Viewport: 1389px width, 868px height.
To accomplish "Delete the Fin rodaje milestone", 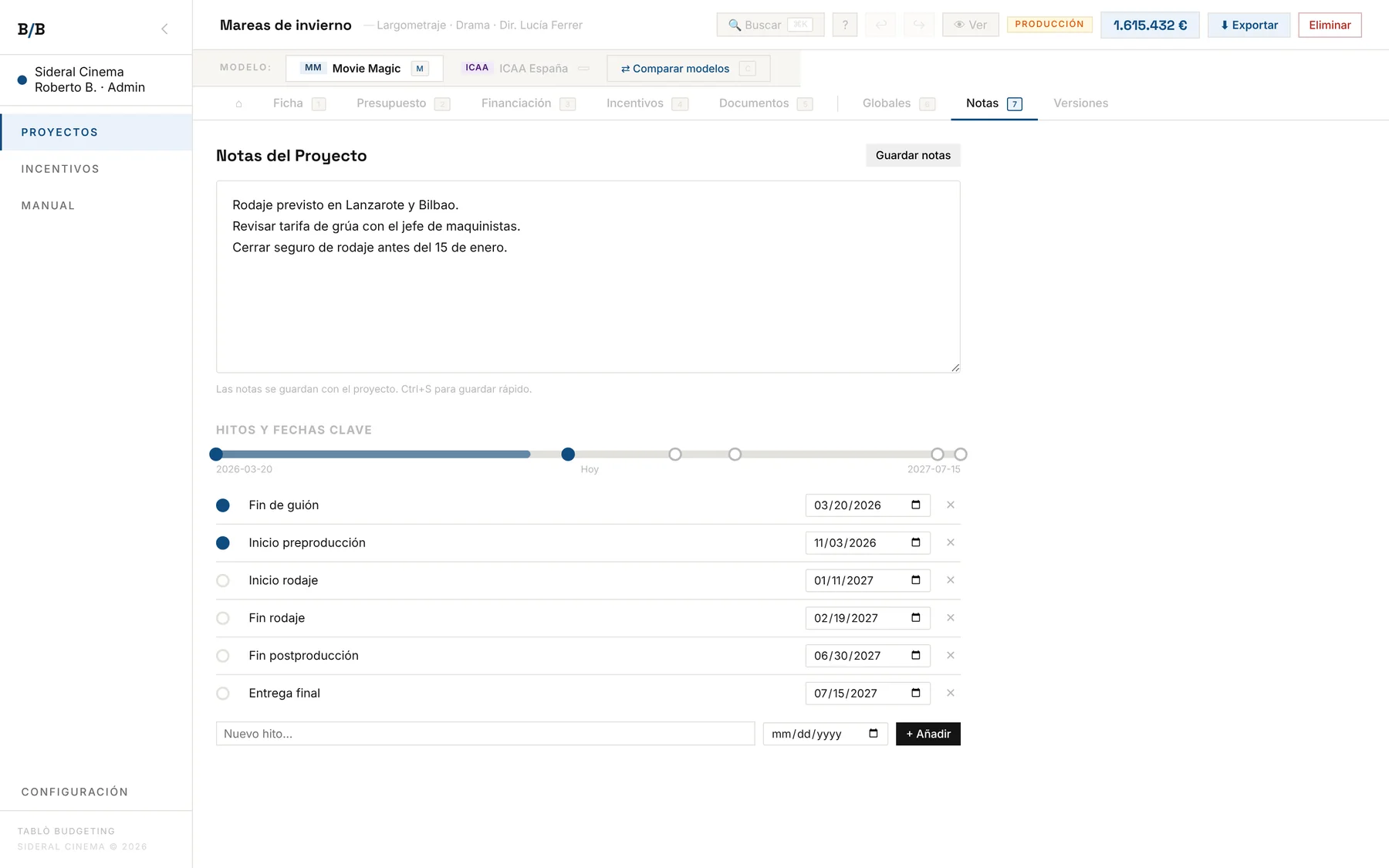I will 951,618.
